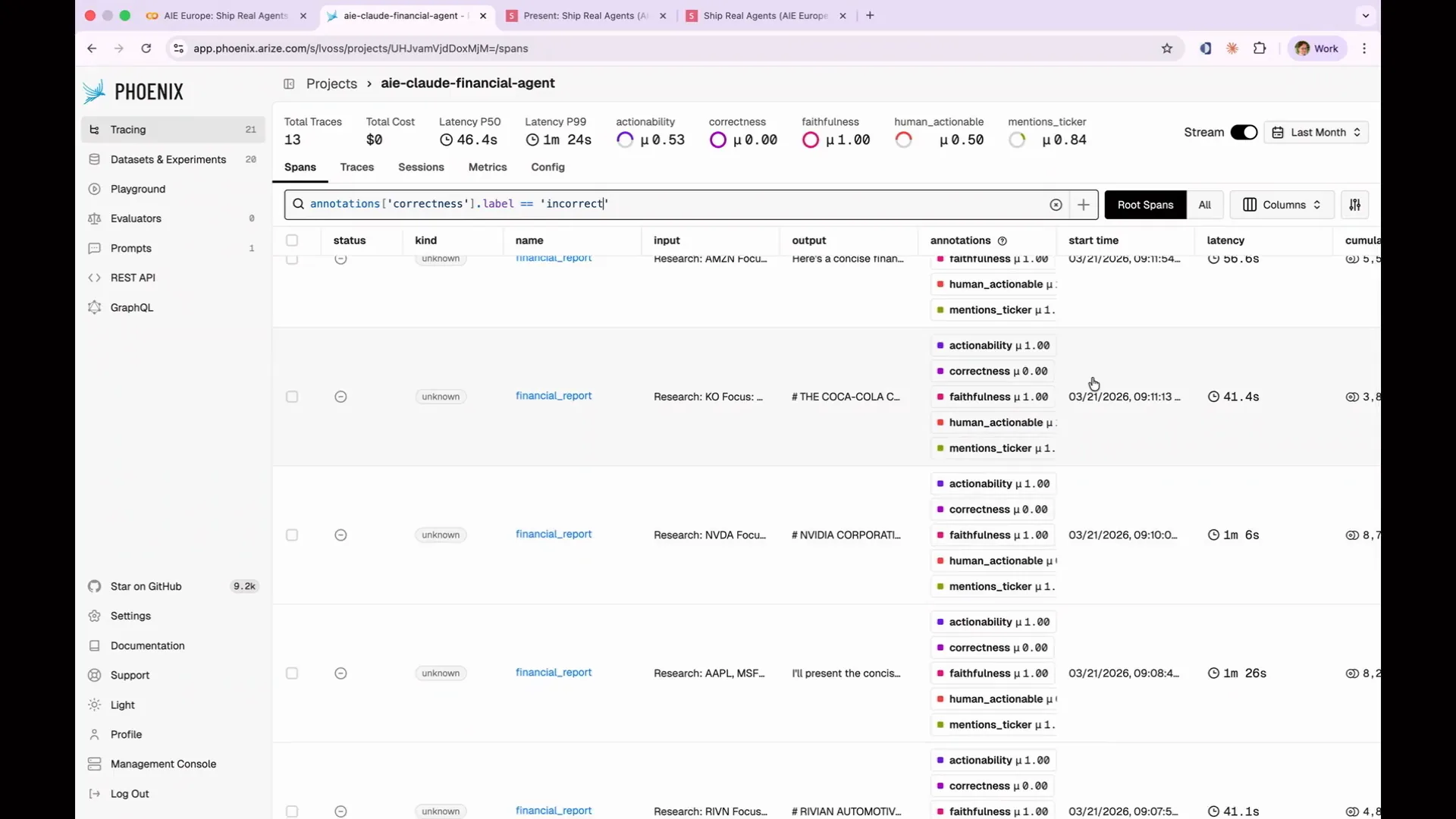Go back with the browser back arrow

pyautogui.click(x=92, y=49)
